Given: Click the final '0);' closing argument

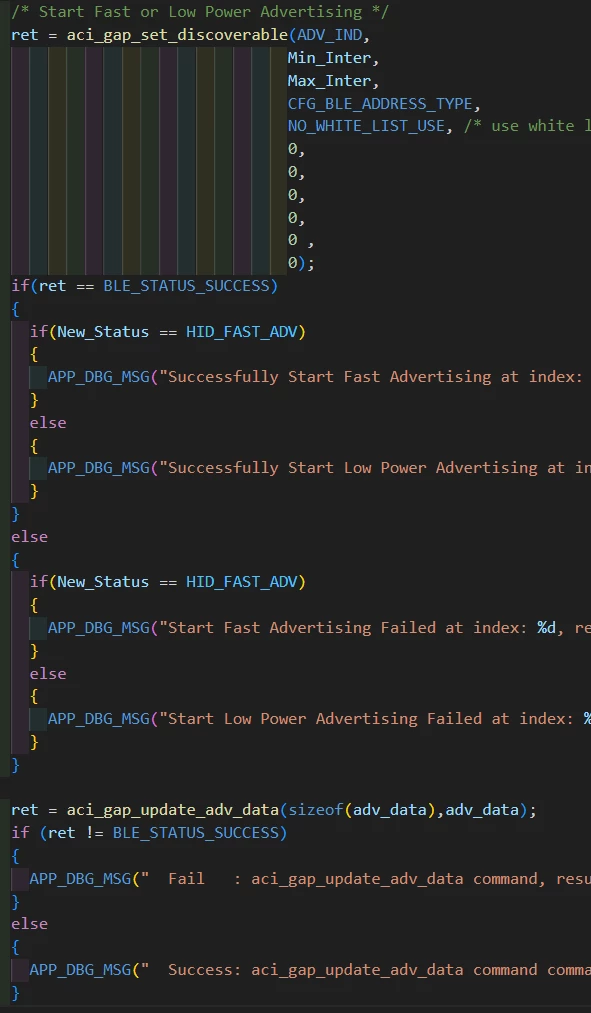Looking at the screenshot, I should 301,264.
